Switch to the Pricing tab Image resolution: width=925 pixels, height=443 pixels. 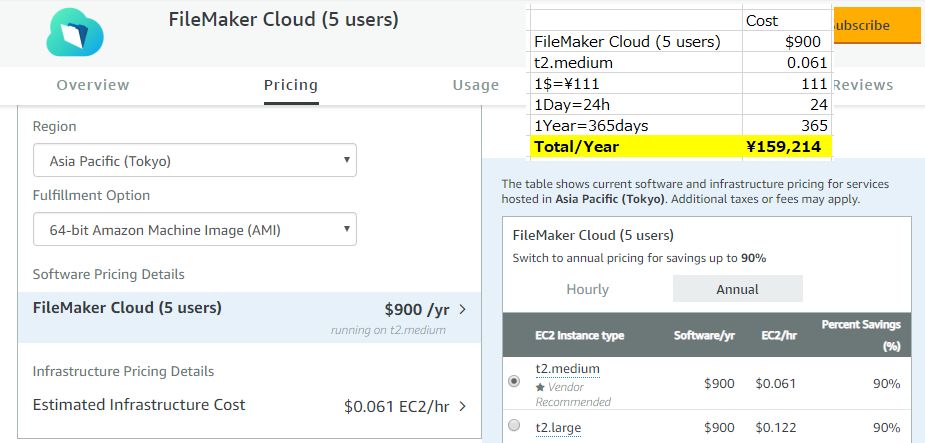click(291, 85)
